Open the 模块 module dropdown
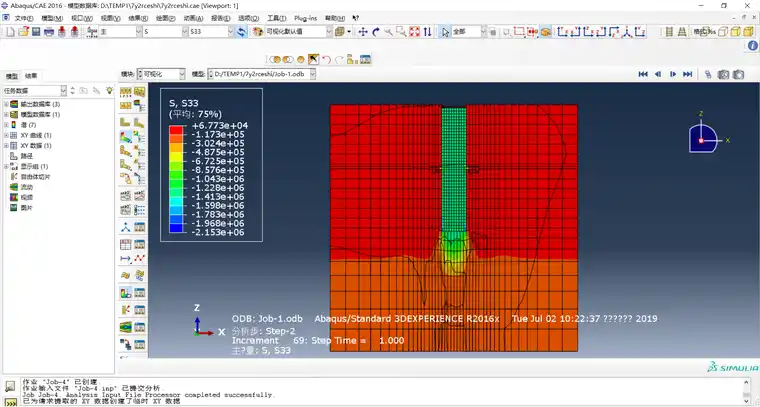Viewport: 760px width, 407px height. point(161,74)
